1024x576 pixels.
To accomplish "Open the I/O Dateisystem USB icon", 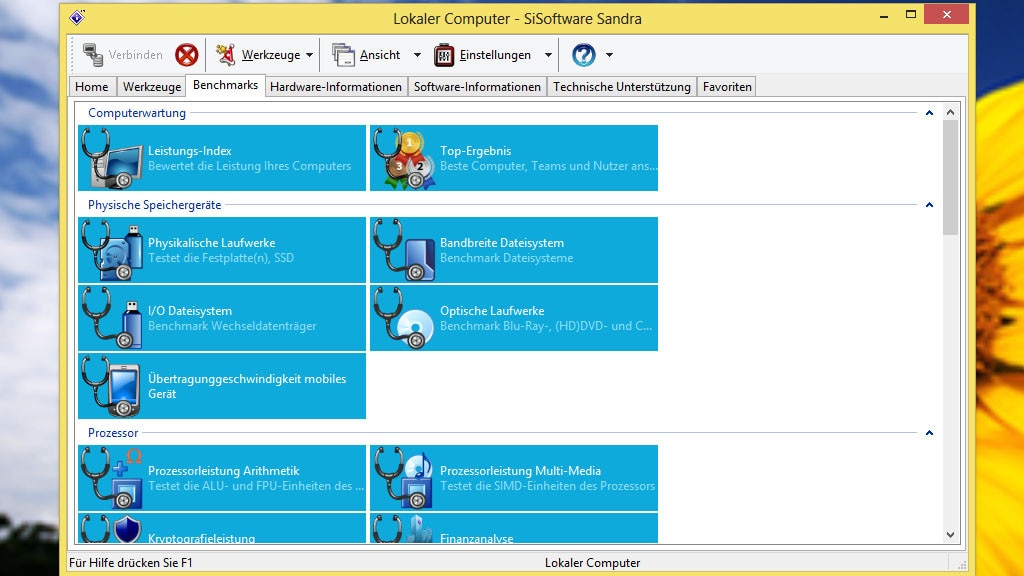I will [x=112, y=318].
